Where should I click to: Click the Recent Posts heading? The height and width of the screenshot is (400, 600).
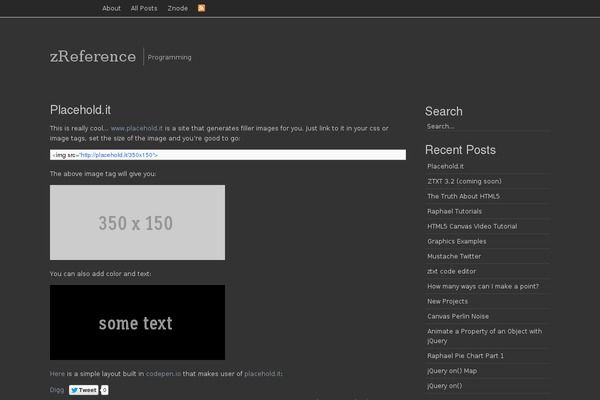tap(460, 150)
